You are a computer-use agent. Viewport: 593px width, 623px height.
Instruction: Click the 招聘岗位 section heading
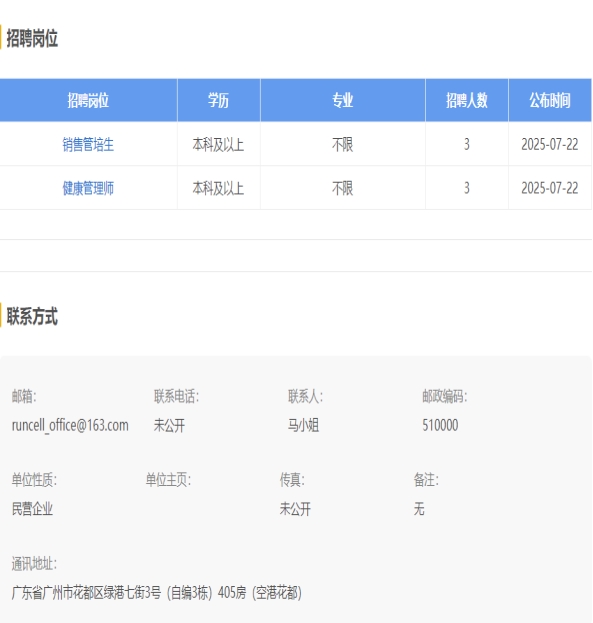click(x=32, y=39)
